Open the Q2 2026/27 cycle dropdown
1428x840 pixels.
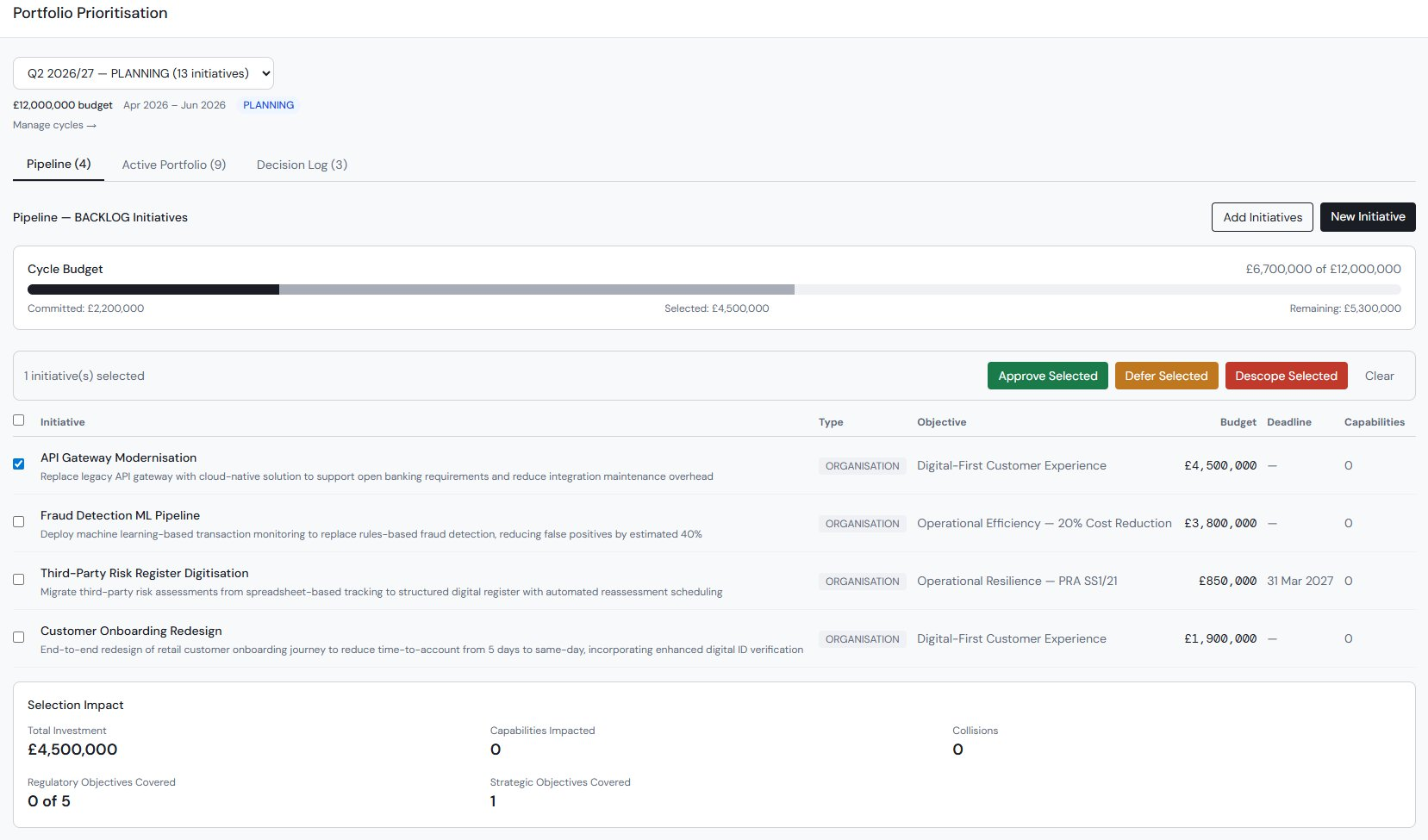pos(142,73)
